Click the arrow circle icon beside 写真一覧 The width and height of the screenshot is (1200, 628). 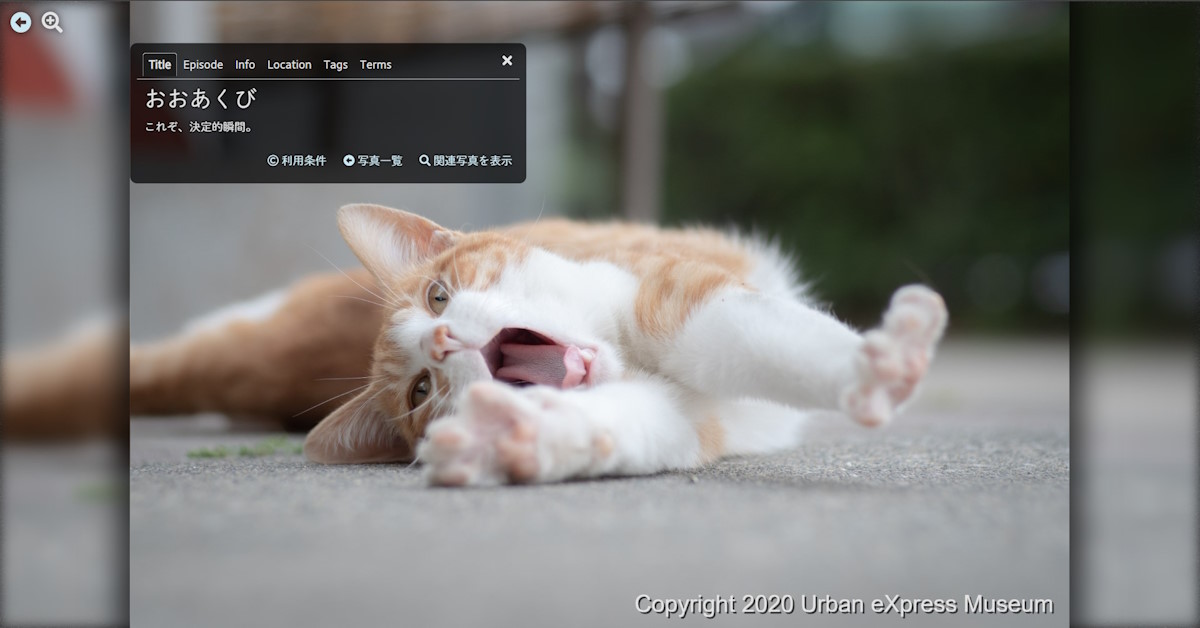click(349, 161)
